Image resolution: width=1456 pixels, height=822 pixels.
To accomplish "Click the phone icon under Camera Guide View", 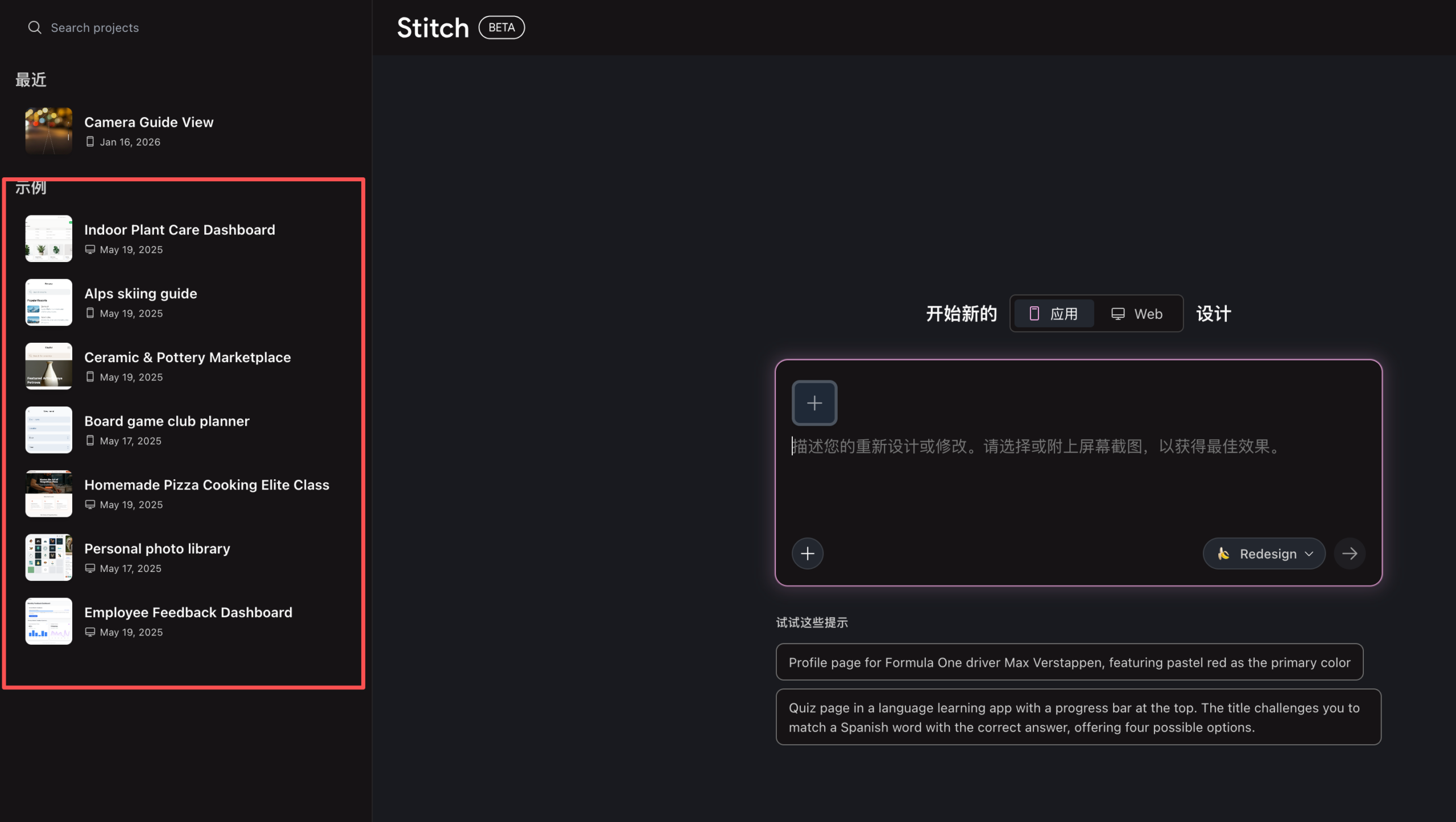I will (90, 142).
